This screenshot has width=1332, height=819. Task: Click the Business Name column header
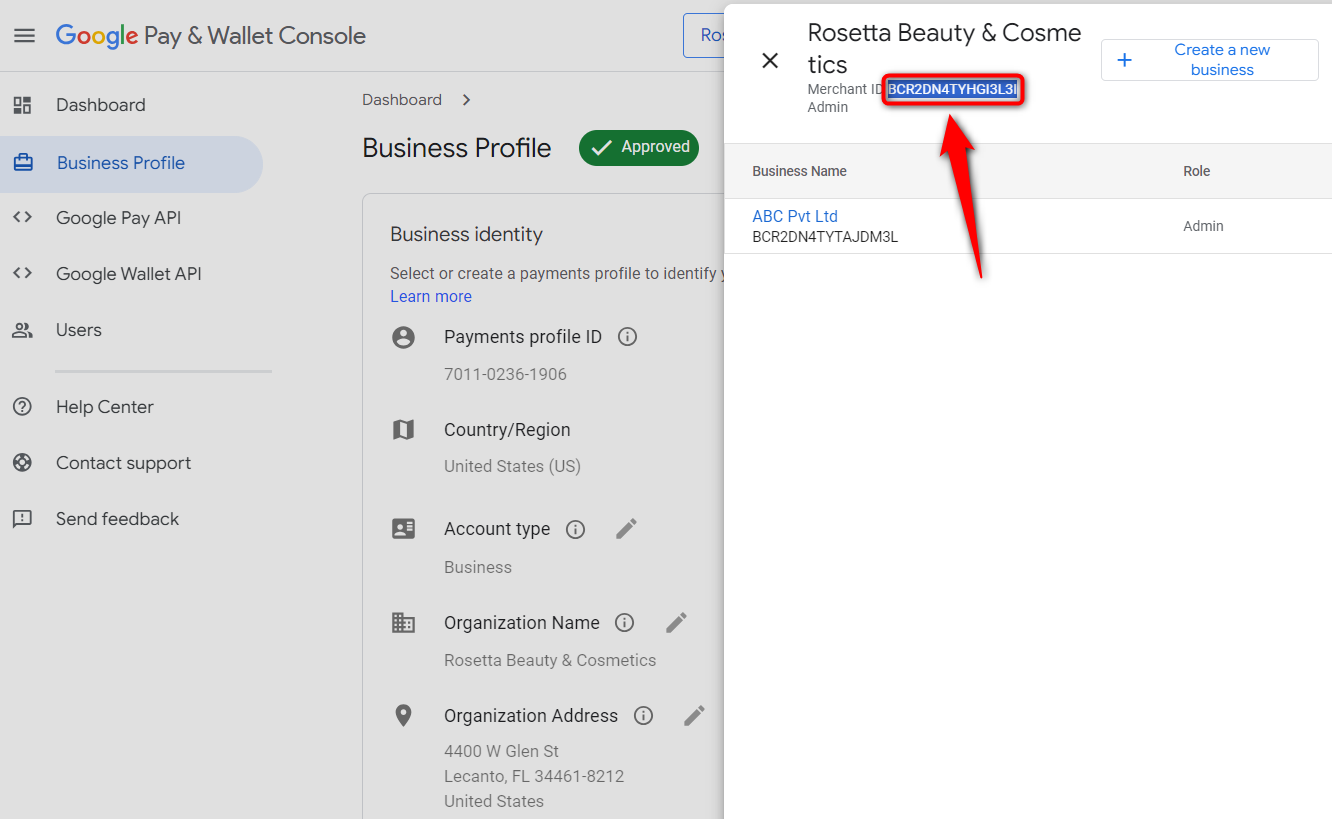coord(799,171)
